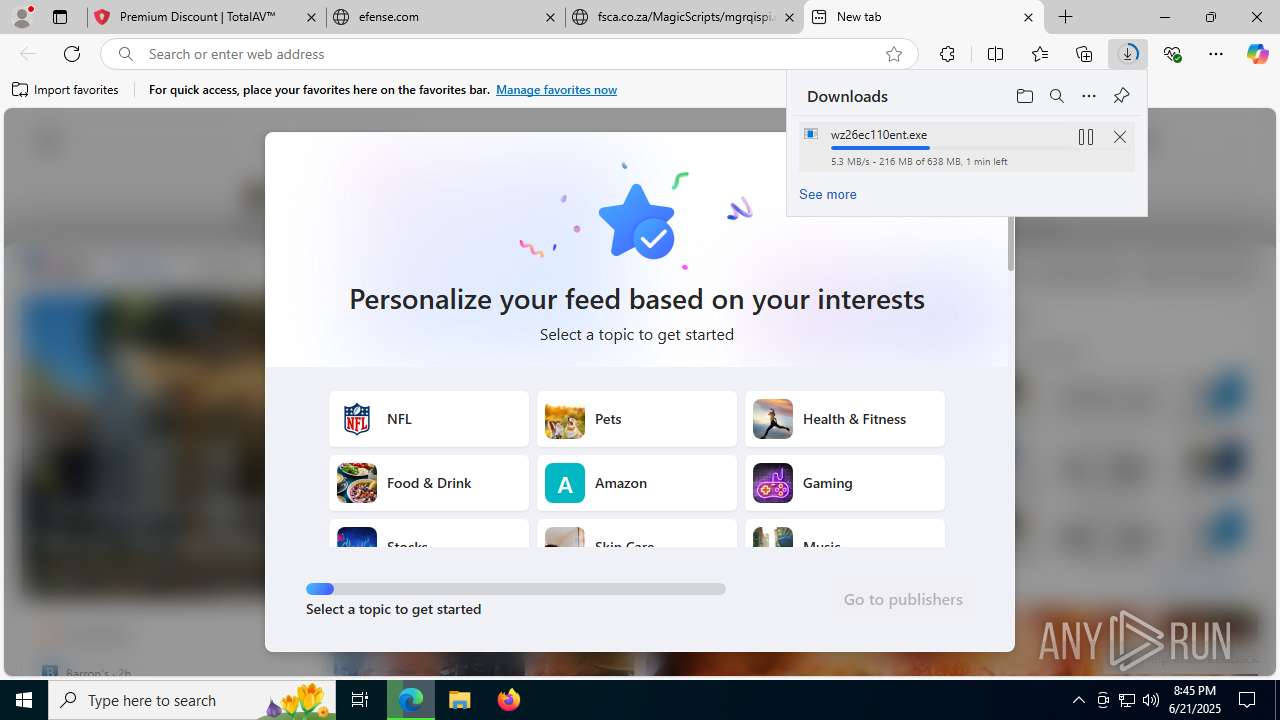The width and height of the screenshot is (1280, 720).
Task: Select the Pets topic
Action: [637, 419]
